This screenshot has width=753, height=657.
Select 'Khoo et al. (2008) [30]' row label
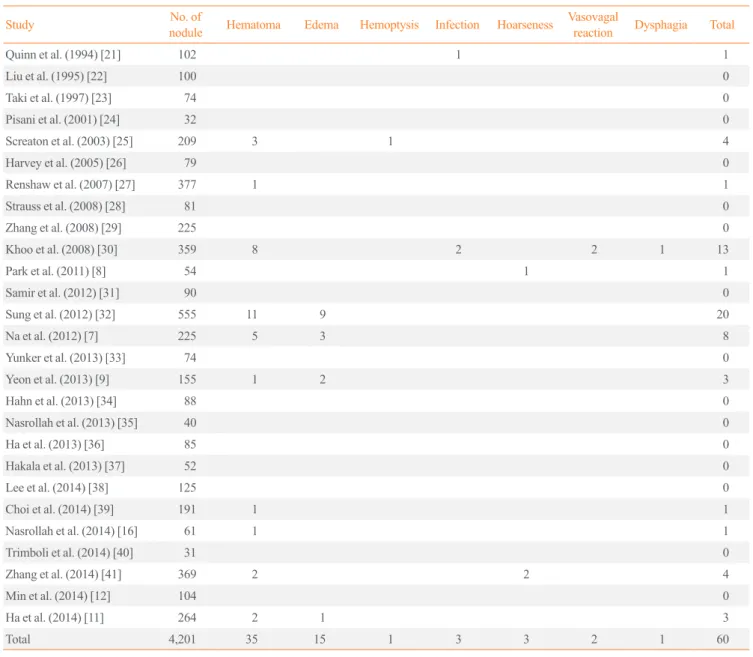[61, 249]
